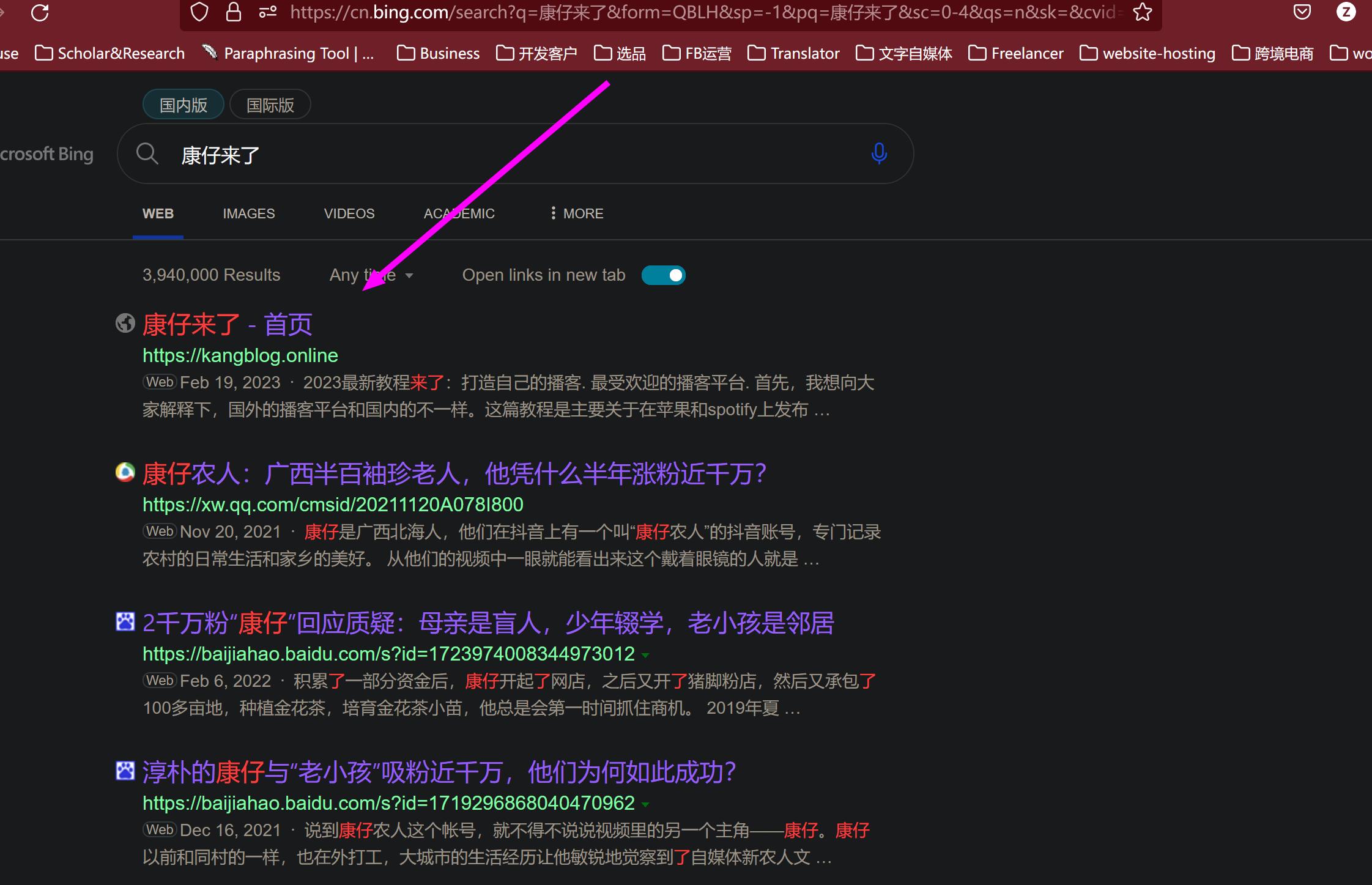
Task: Select the WEB results tab
Action: [158, 213]
